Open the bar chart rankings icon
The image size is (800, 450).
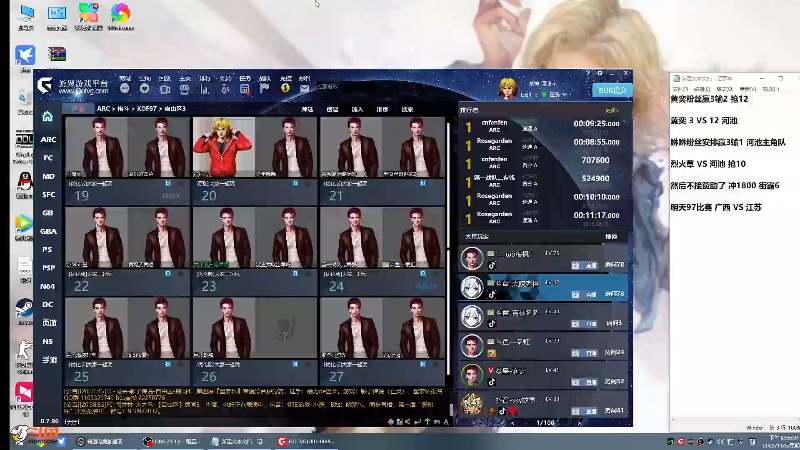pyautogui.click(x=205, y=89)
